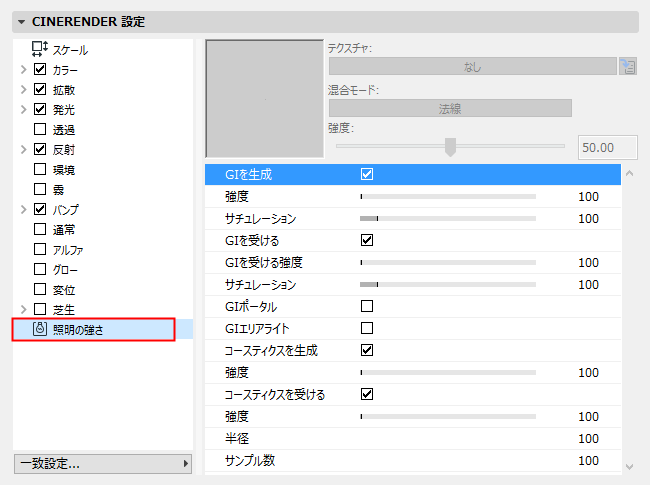
Task: Select the GIエリアライト row label
Action: pos(257,328)
